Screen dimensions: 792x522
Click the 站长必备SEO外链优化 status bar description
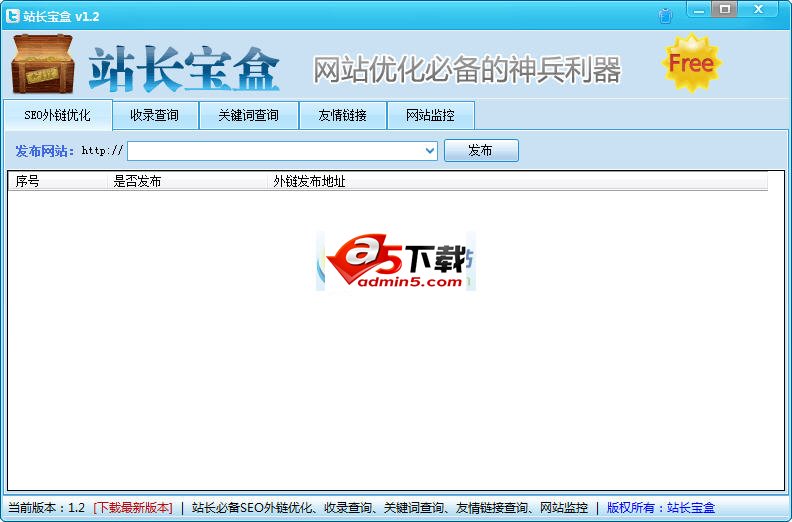[x=389, y=507]
